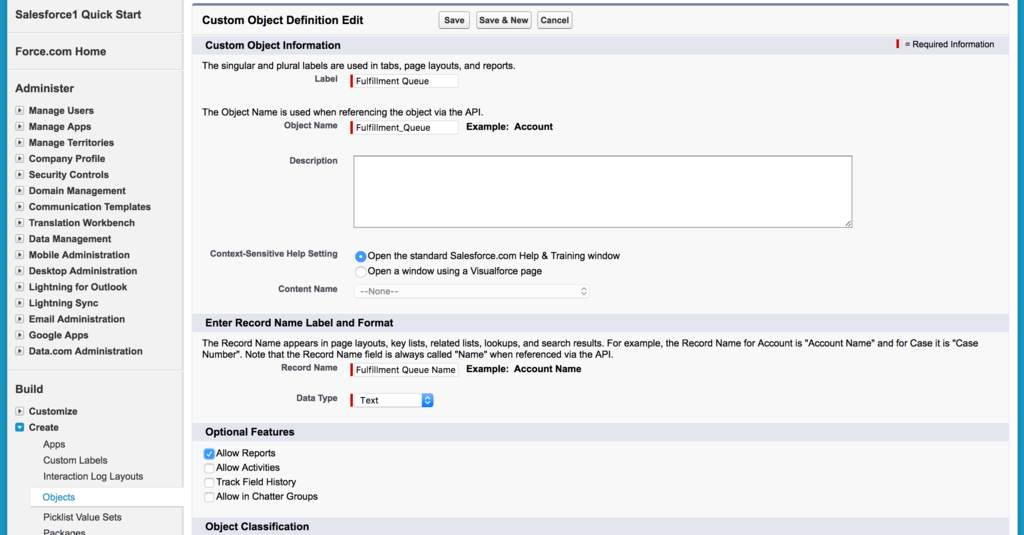Viewport: 1024px width, 535px height.
Task: Open Google Apps link
Action: click(x=58, y=334)
